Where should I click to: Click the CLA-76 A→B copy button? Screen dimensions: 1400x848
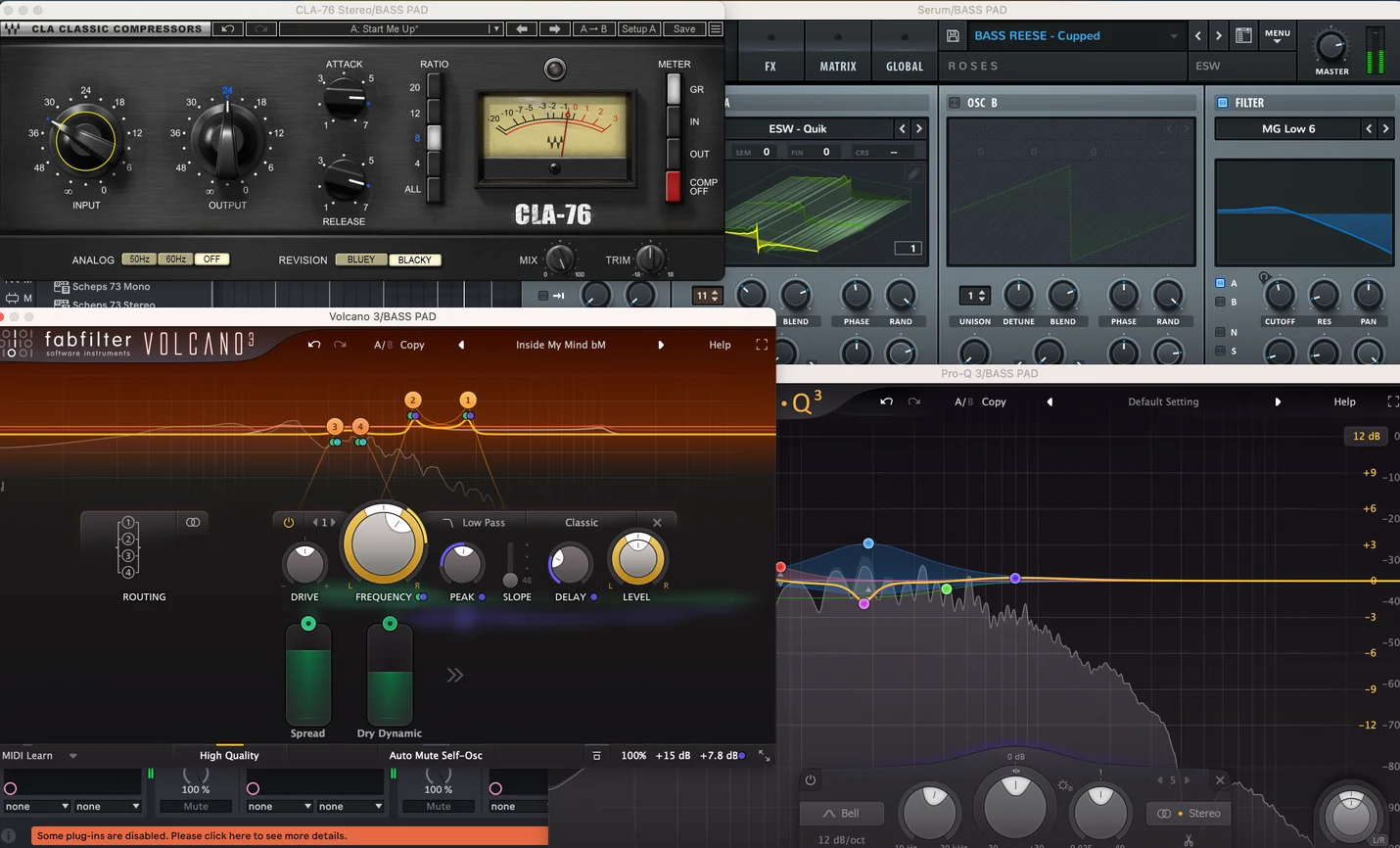[593, 29]
